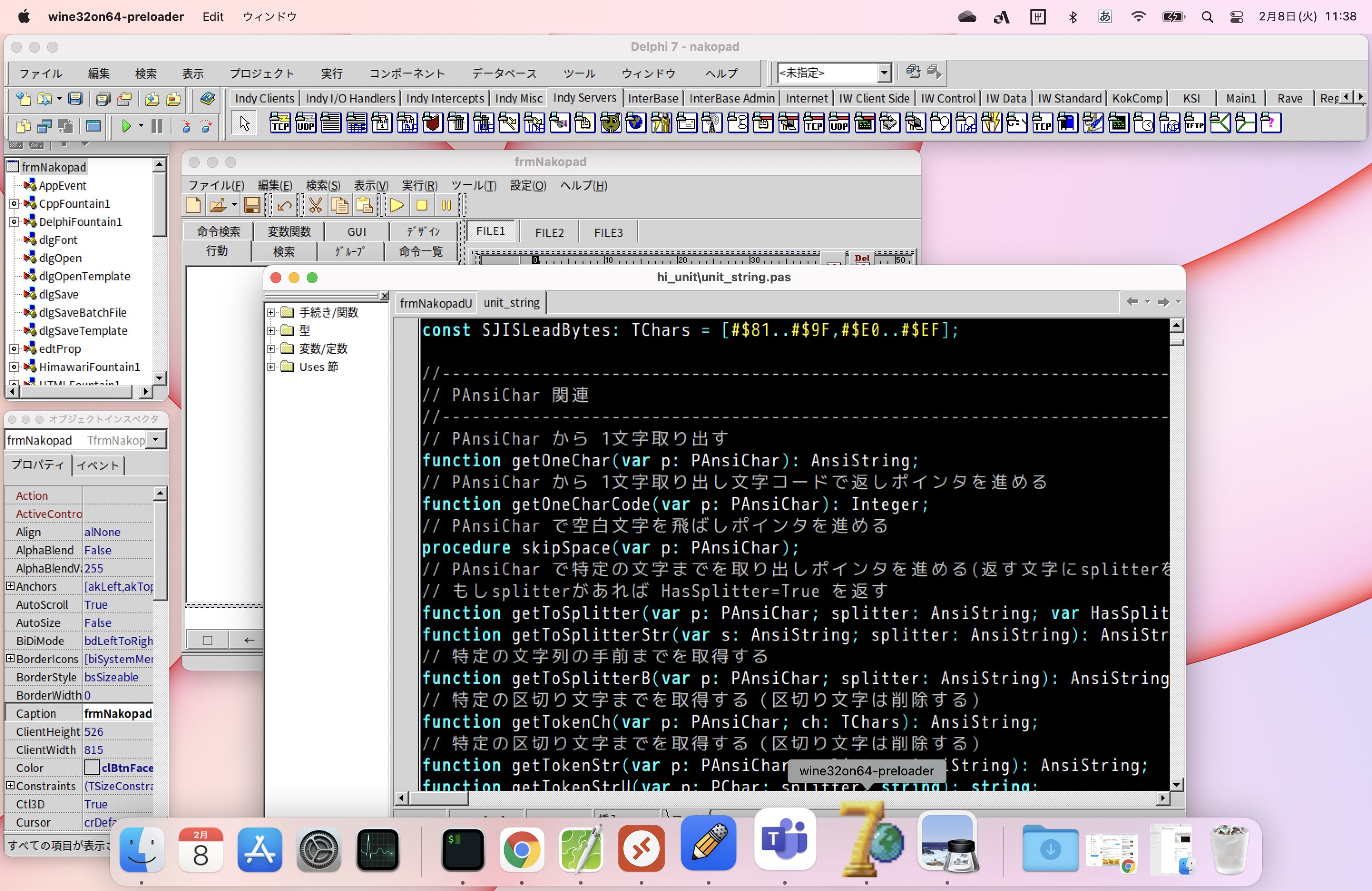The image size is (1372, 891).
Task: Select the trash can component icon in palette
Action: [458, 123]
